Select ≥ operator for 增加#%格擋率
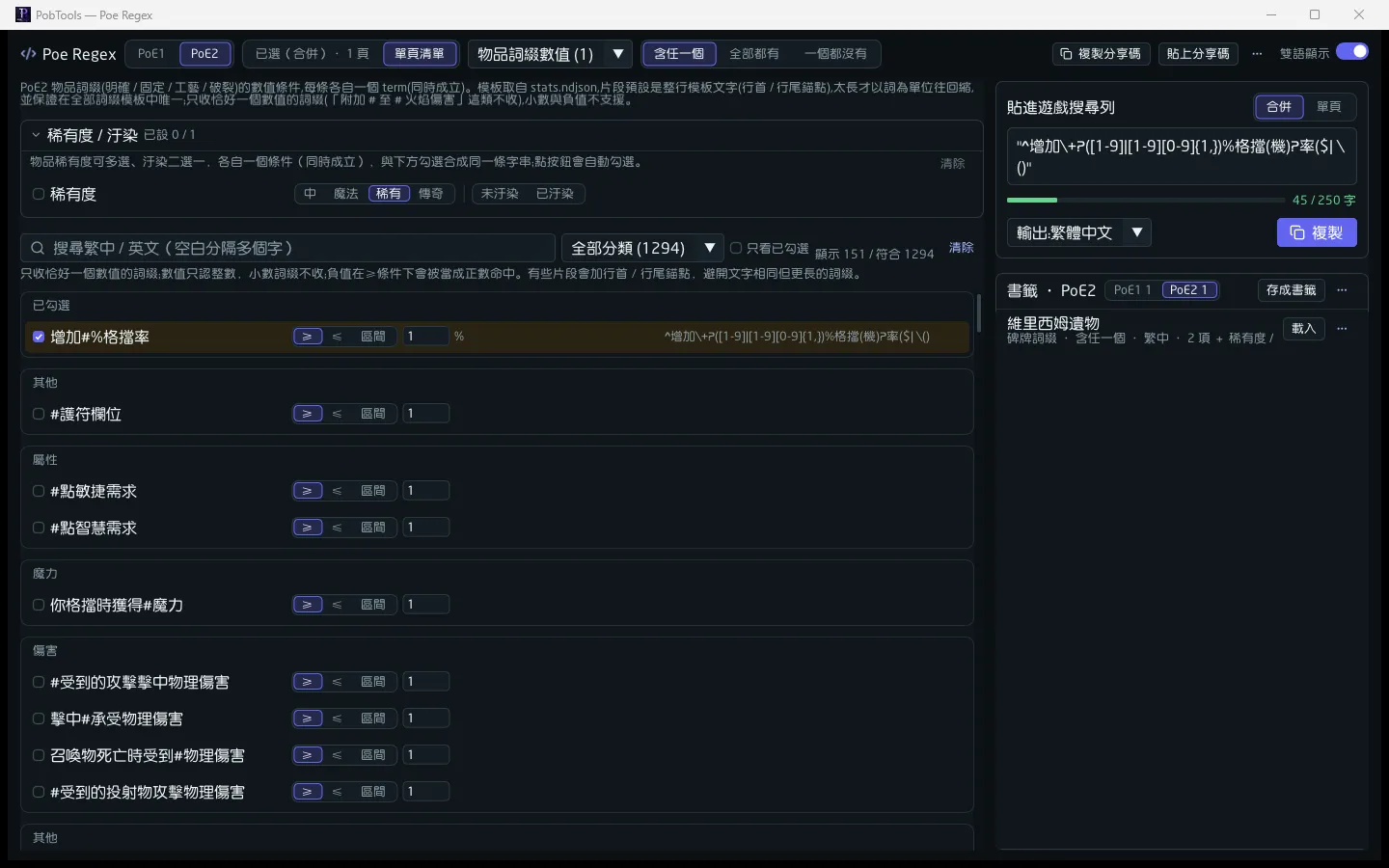1389x868 pixels. click(308, 337)
